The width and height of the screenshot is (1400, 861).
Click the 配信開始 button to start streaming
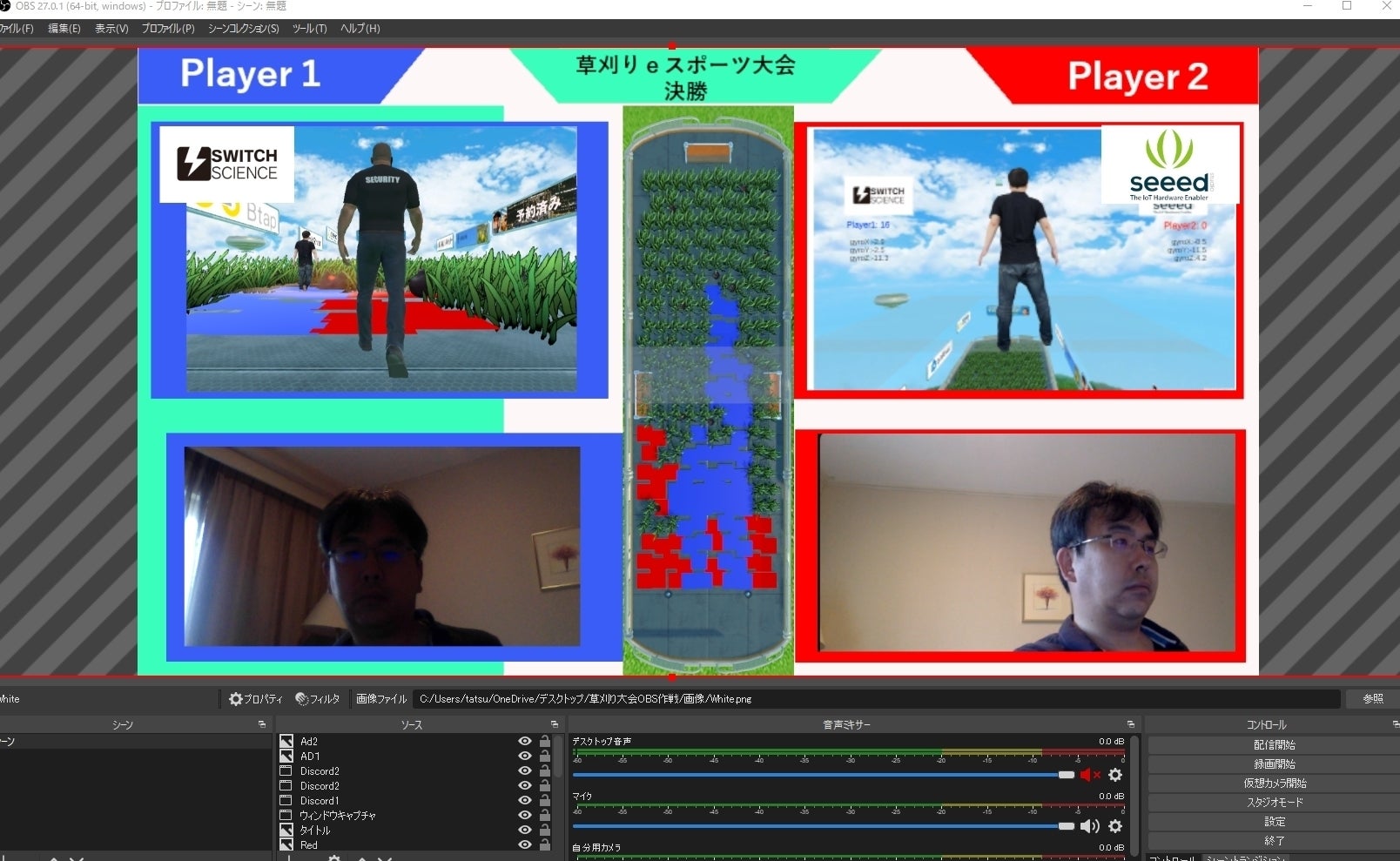click(1274, 745)
